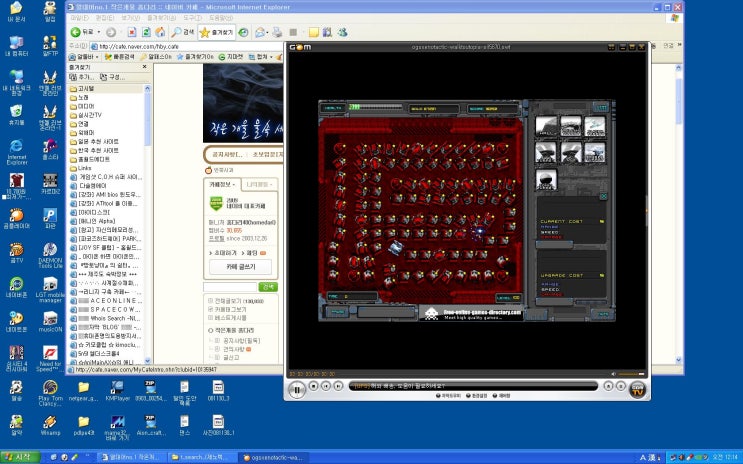Open the 편집(E) menu in Internet Explorer
Image resolution: width=743 pixels, height=464 pixels.
click(x=105, y=18)
